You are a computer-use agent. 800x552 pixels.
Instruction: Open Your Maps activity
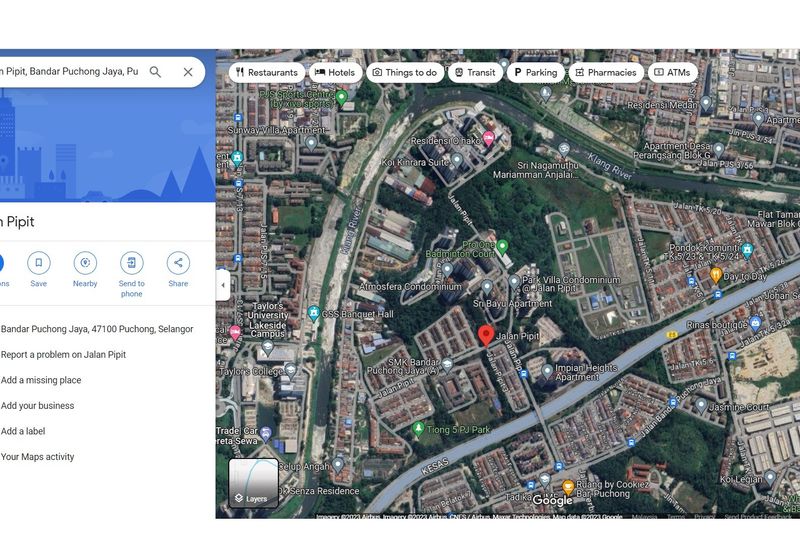[x=37, y=457]
